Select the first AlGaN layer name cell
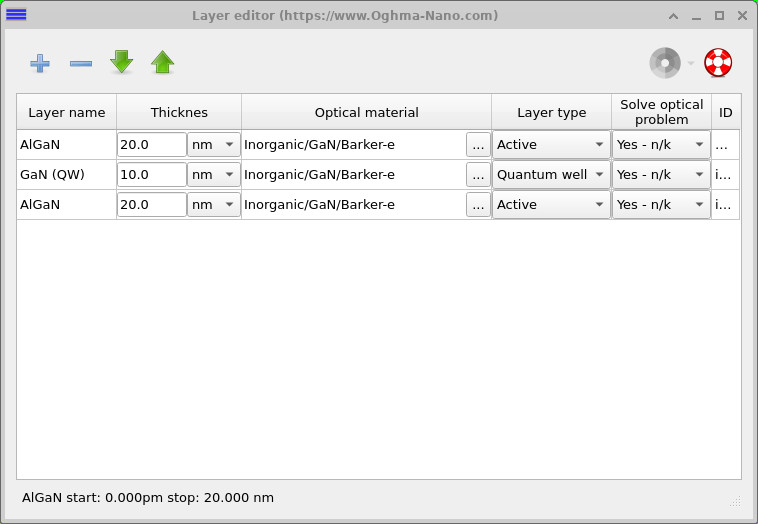 [x=66, y=145]
